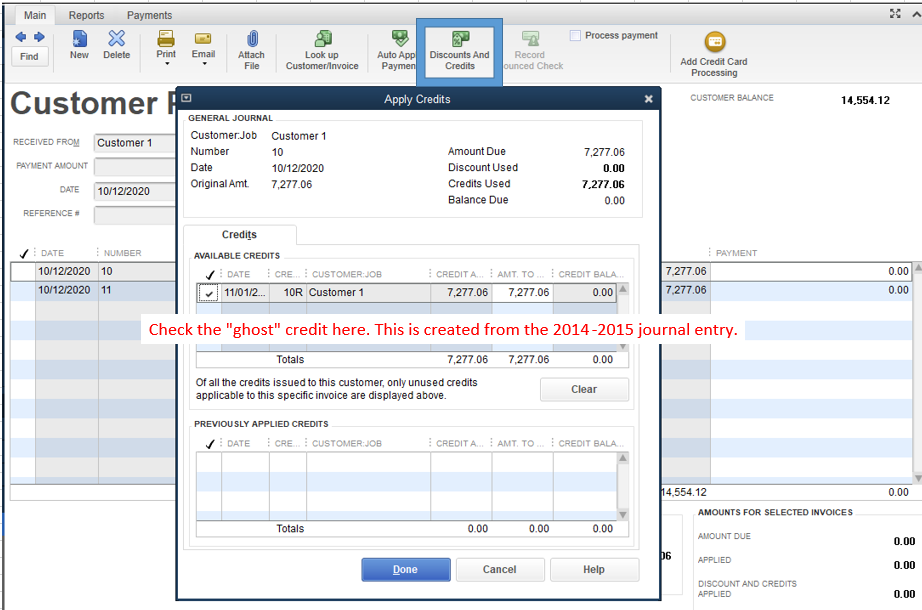Screen dimensions: 922x610
Task: Select the Credits tab in dialog
Action: pos(239,235)
